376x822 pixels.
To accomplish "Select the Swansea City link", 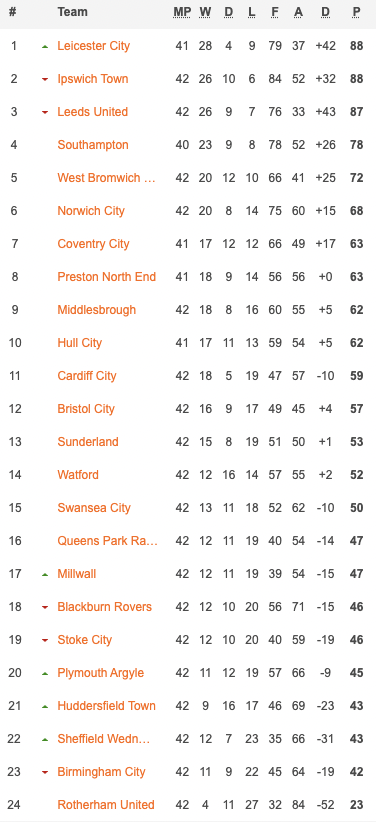I will (x=94, y=508).
